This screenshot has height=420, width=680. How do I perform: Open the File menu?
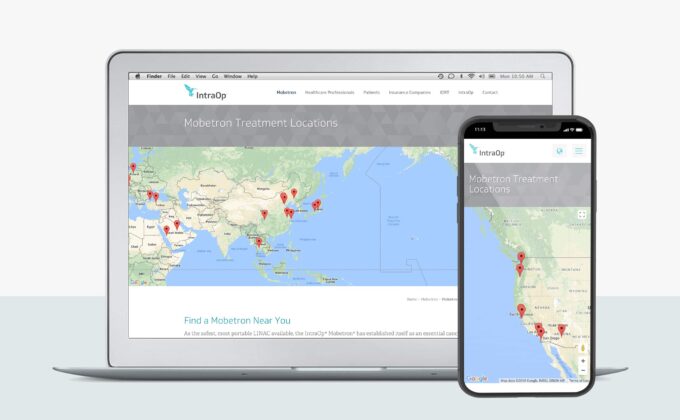[x=171, y=76]
